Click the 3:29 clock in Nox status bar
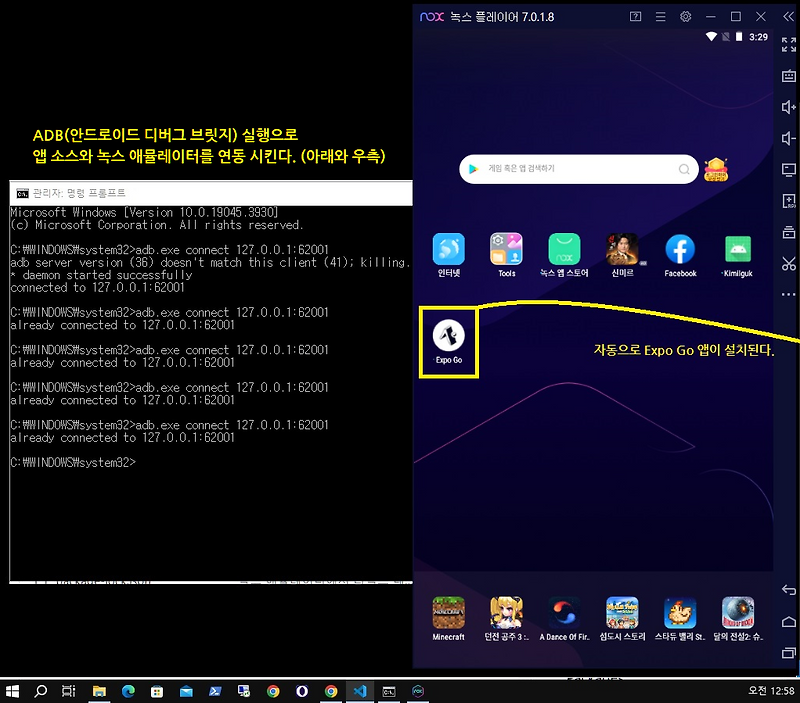This screenshot has height=703, width=800. pyautogui.click(x=758, y=37)
